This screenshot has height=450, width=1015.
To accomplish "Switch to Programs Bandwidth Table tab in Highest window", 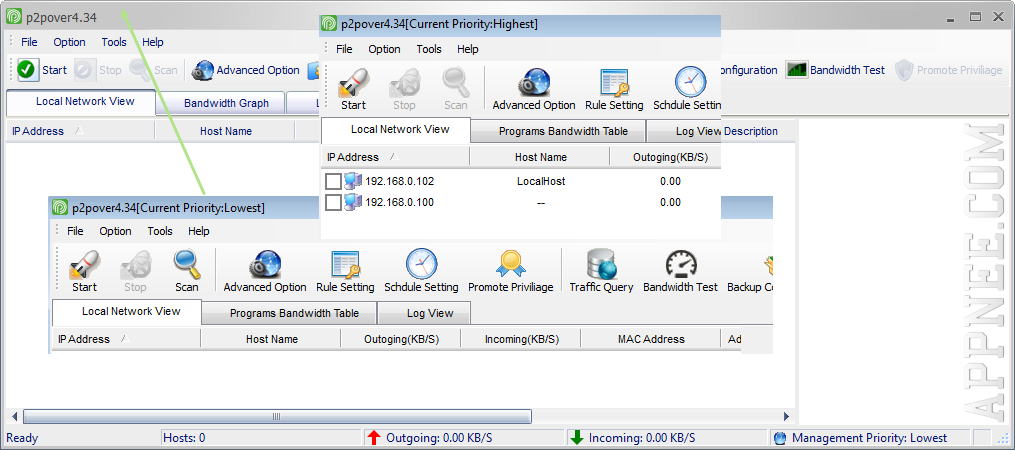I will [x=558, y=131].
